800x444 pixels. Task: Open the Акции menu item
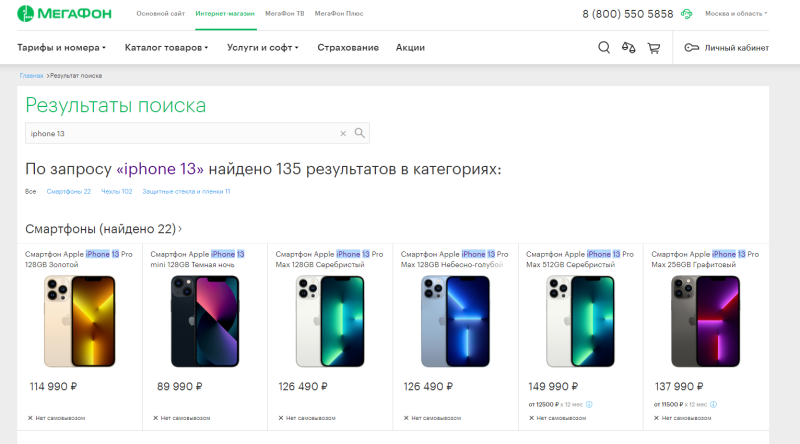coord(410,47)
